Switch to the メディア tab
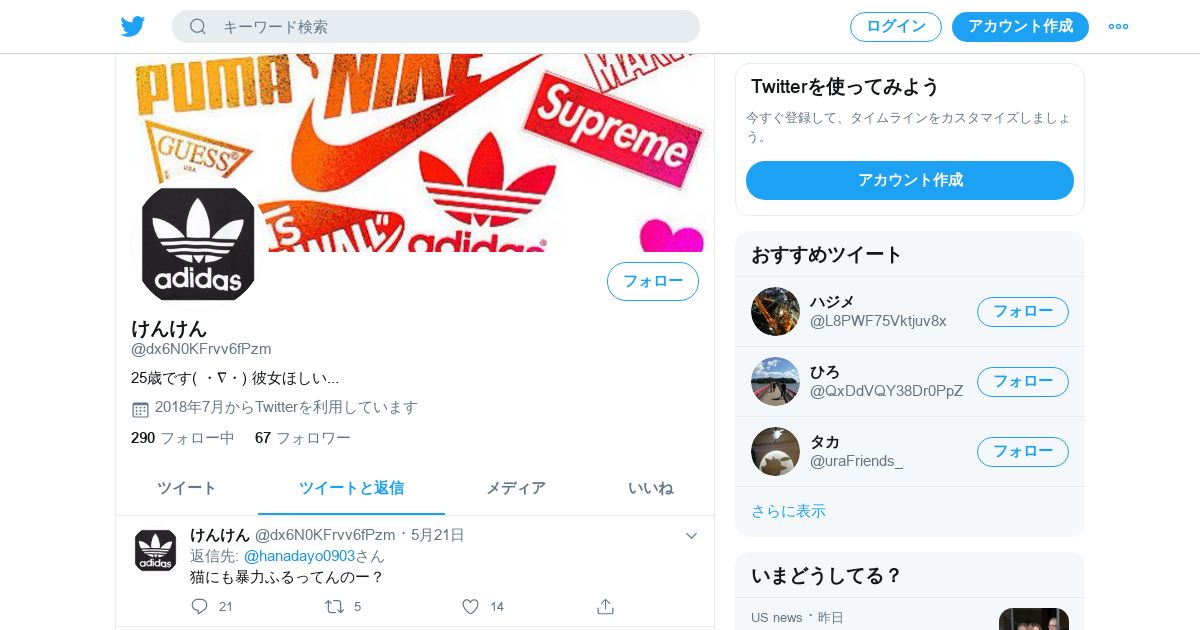This screenshot has width=1200, height=630. 516,488
